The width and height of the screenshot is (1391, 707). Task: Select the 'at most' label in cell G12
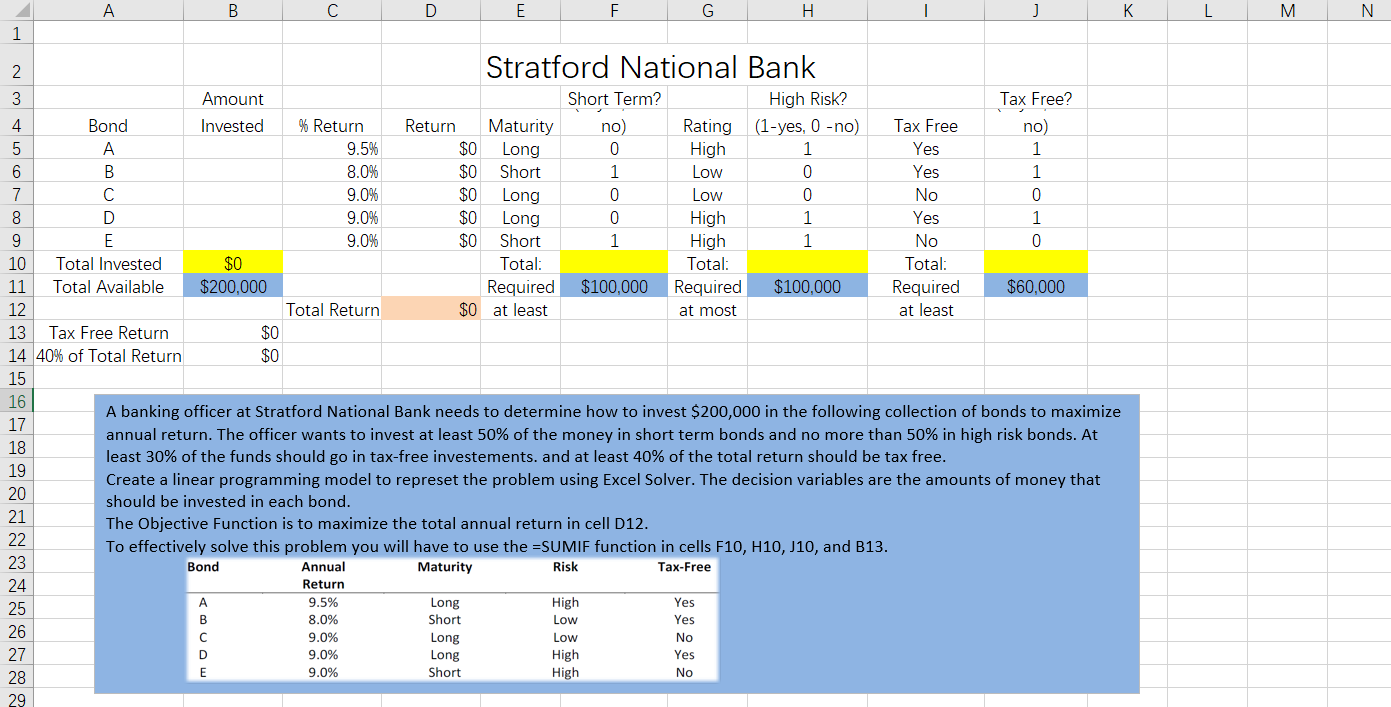coord(707,309)
